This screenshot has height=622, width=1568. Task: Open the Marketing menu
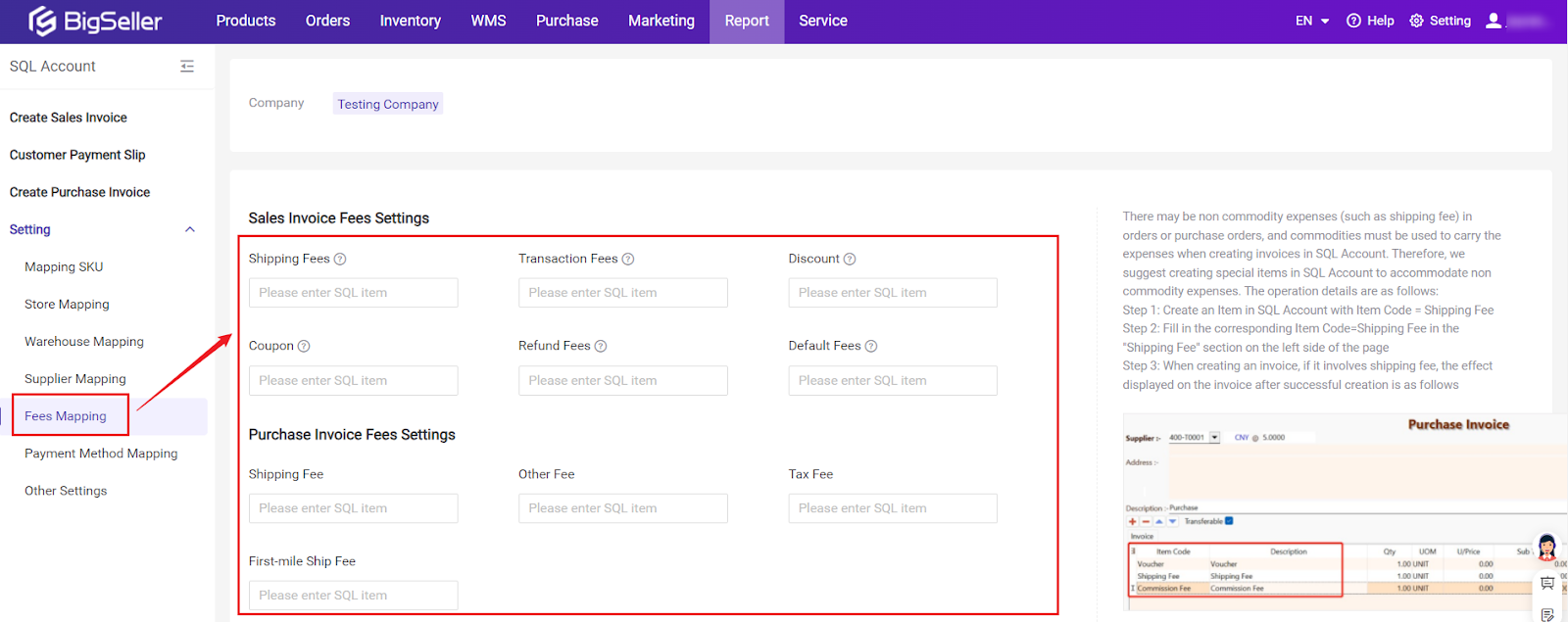click(661, 21)
